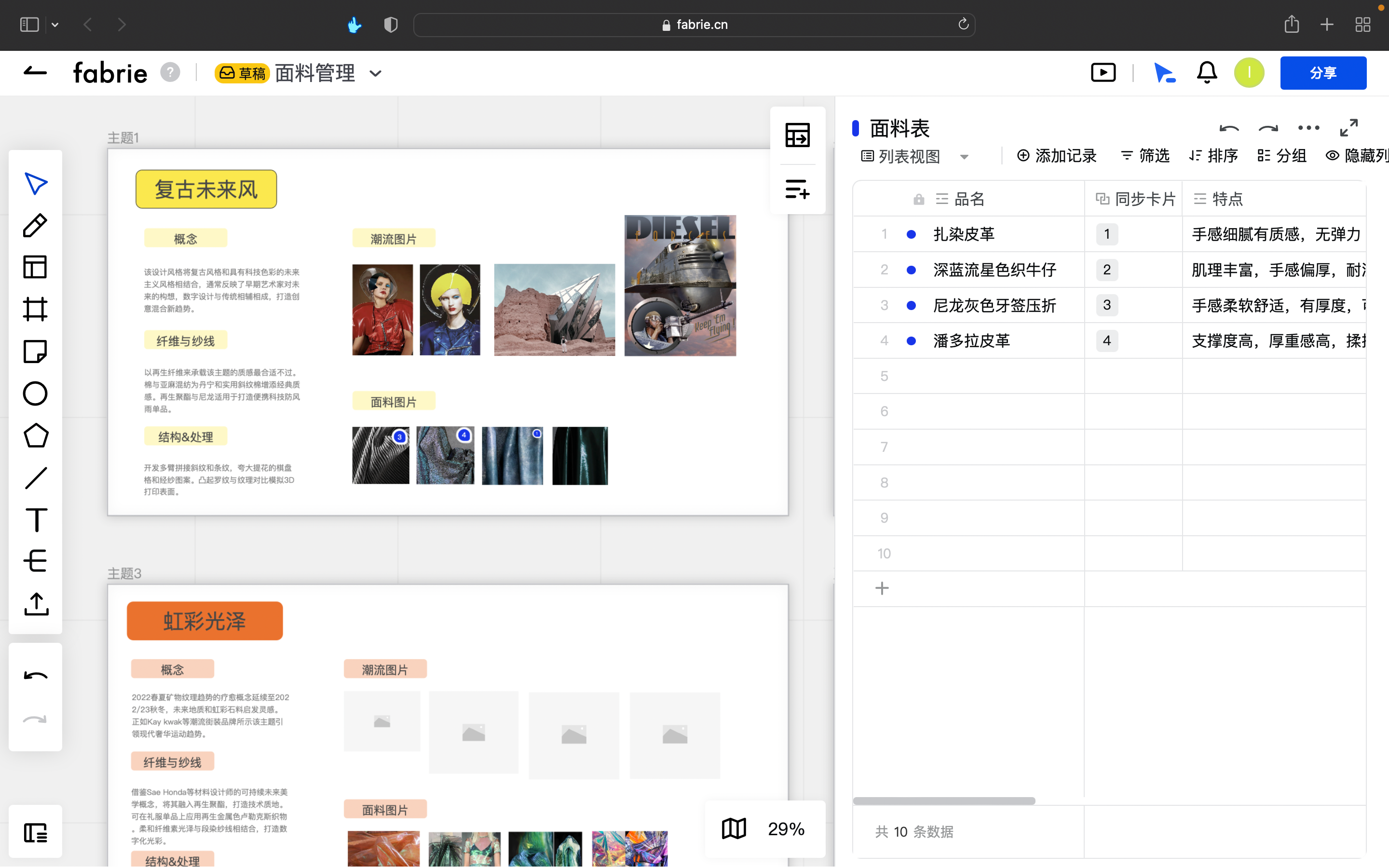Click the lock icon in 品名 column header

(918, 199)
